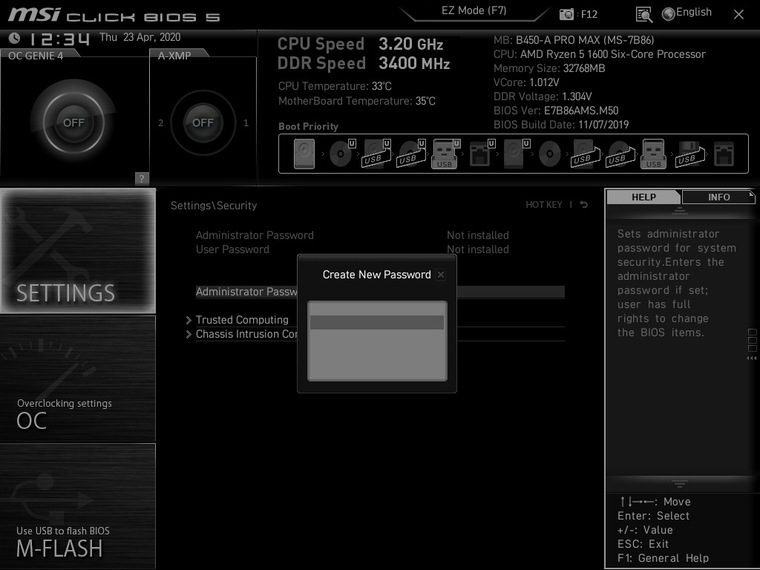The height and width of the screenshot is (570, 760).
Task: Click the Boot Priority label
Action: pyautogui.click(x=308, y=127)
